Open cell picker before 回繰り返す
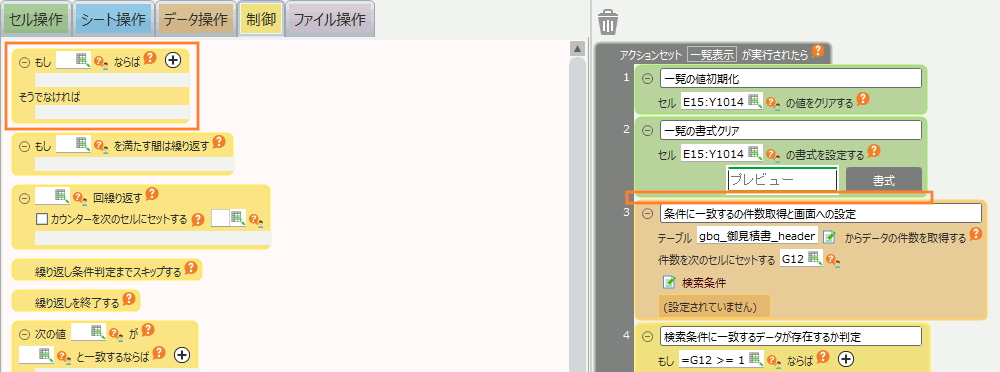 point(62,195)
